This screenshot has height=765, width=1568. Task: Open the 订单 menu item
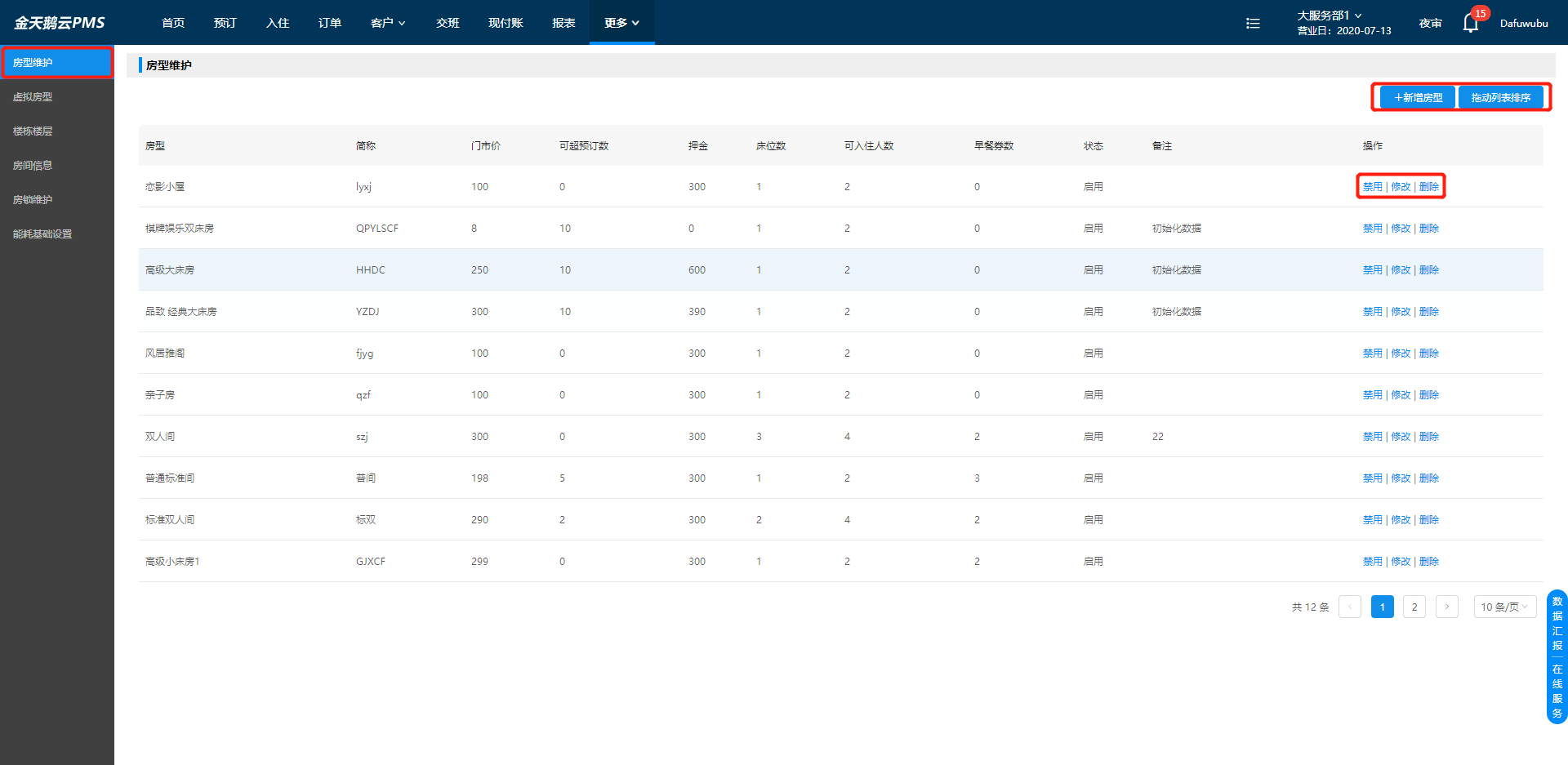point(330,23)
